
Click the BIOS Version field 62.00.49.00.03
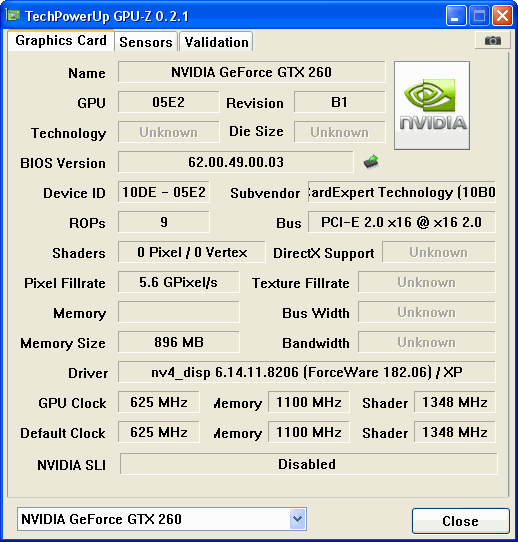(x=236, y=162)
